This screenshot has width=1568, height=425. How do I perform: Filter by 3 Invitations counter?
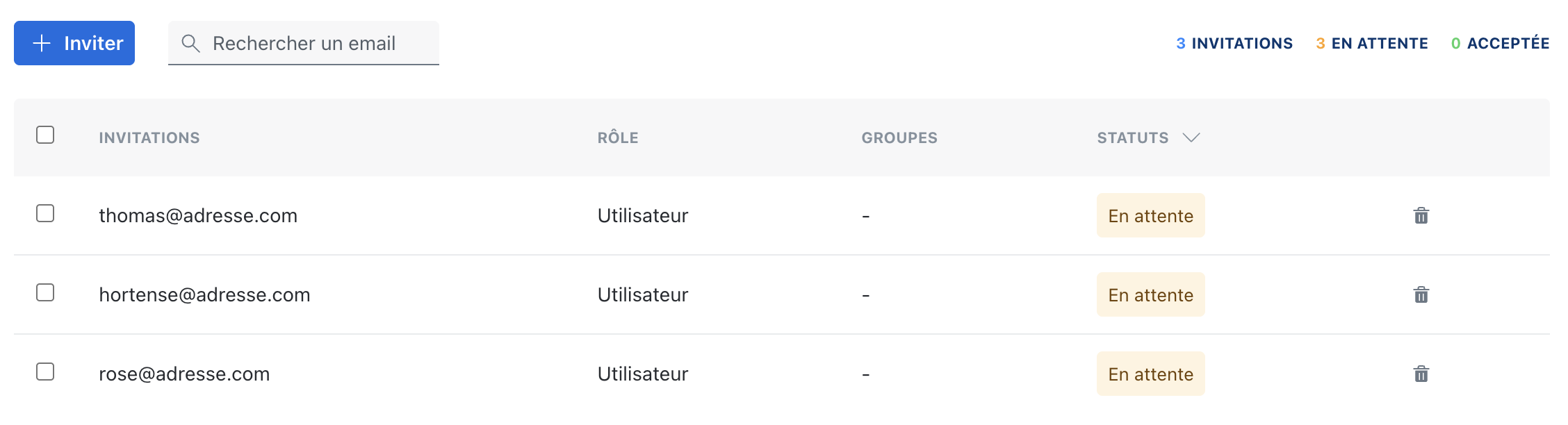click(x=1234, y=44)
